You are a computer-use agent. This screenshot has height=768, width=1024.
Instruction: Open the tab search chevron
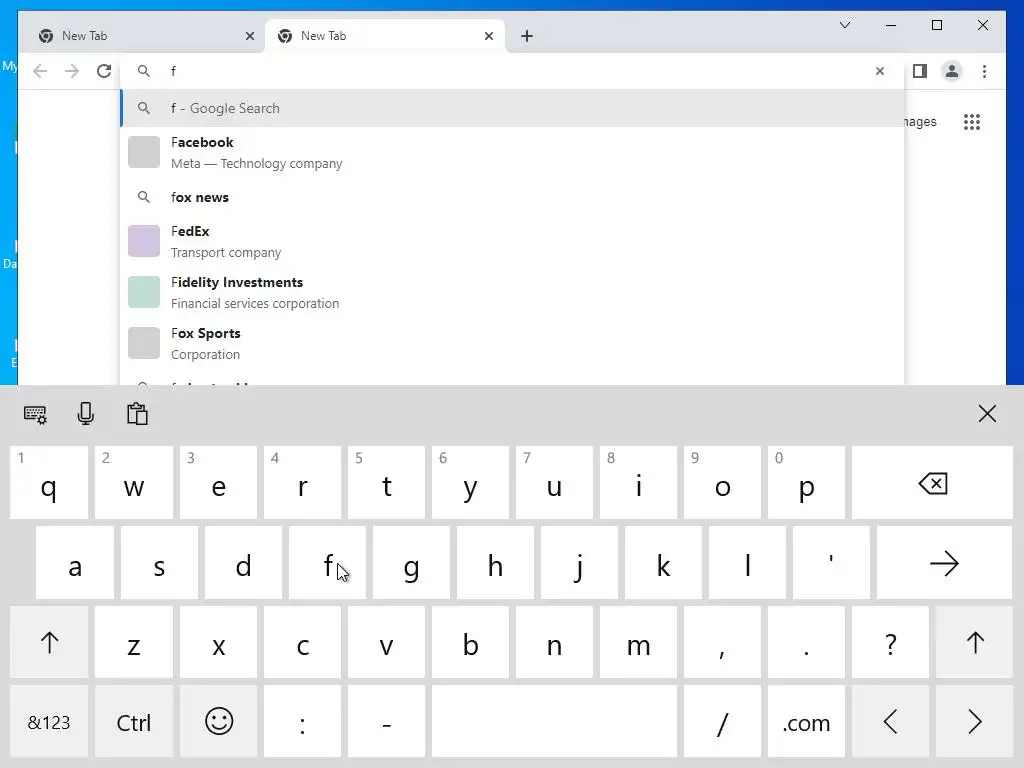coord(844,25)
